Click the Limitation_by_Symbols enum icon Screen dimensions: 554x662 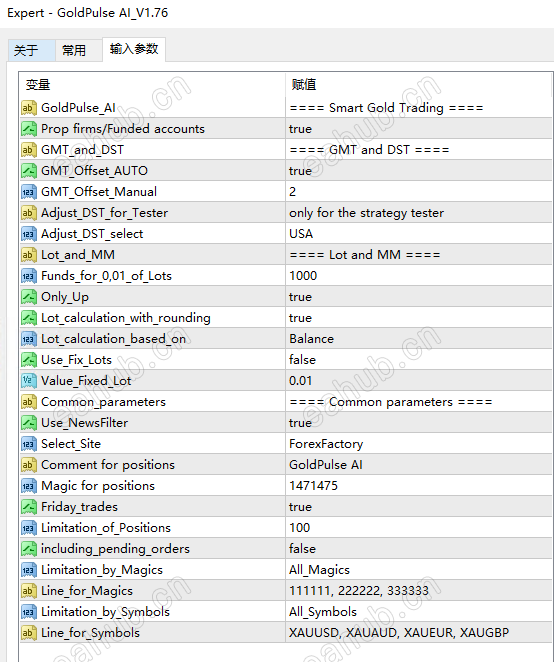[x=29, y=612]
